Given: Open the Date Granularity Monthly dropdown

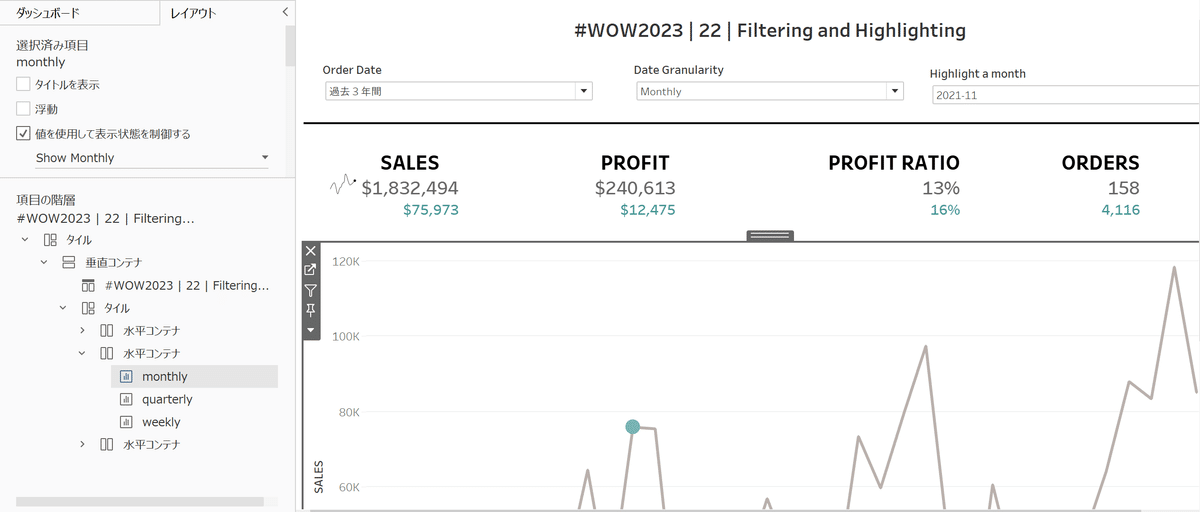Looking at the screenshot, I should click(x=770, y=91).
